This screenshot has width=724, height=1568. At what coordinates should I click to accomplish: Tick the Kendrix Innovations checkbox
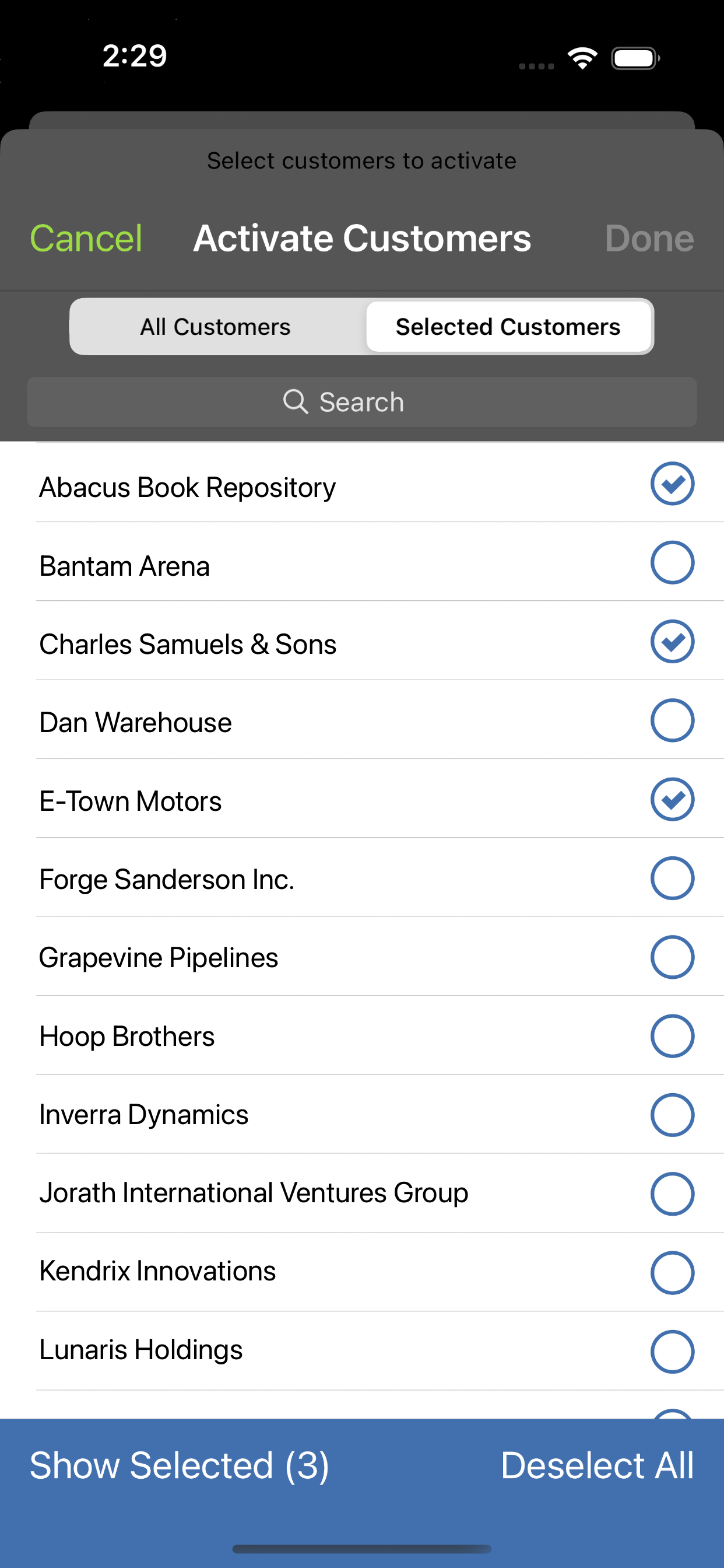click(x=672, y=1272)
